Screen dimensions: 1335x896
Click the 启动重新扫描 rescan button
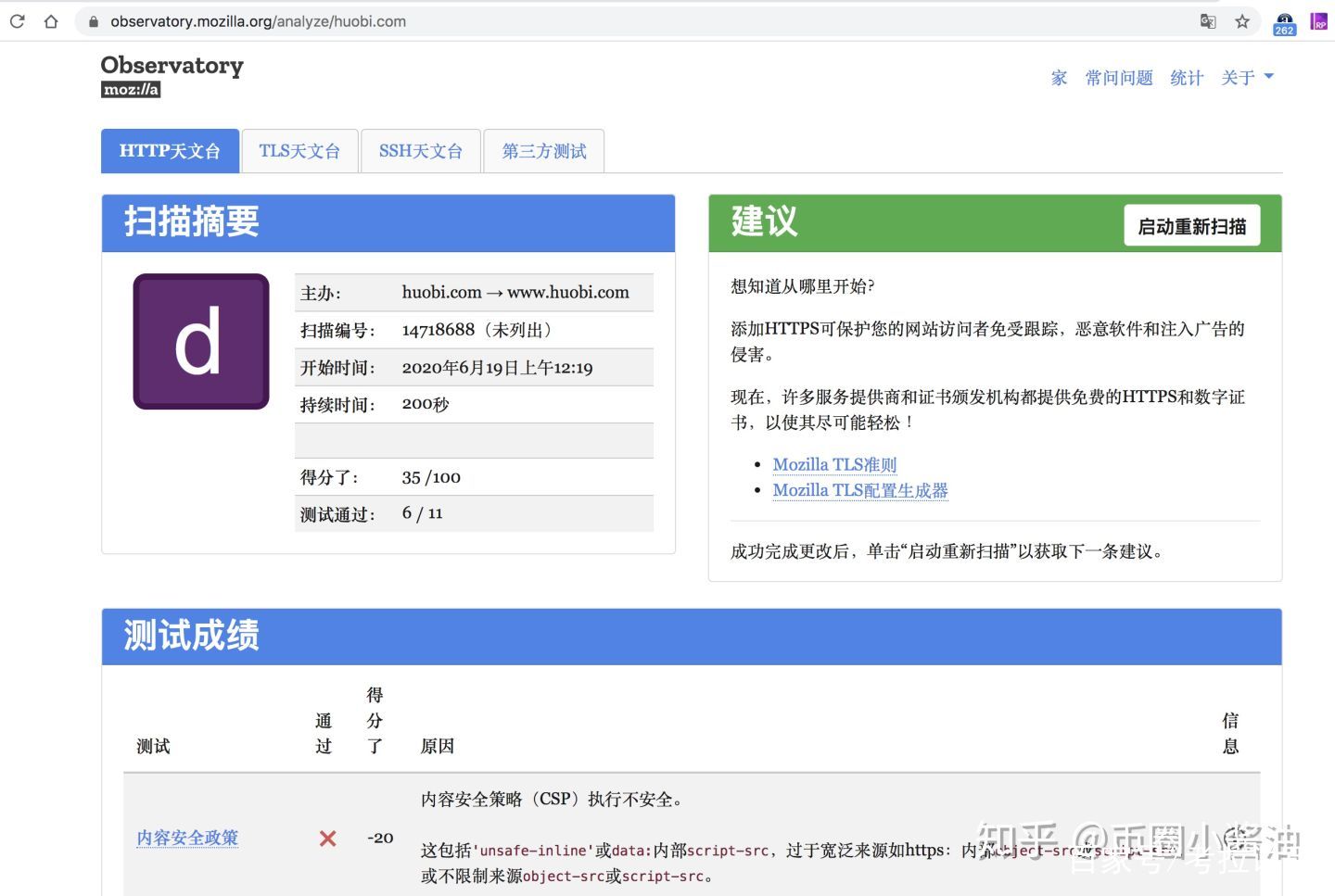point(1192,225)
